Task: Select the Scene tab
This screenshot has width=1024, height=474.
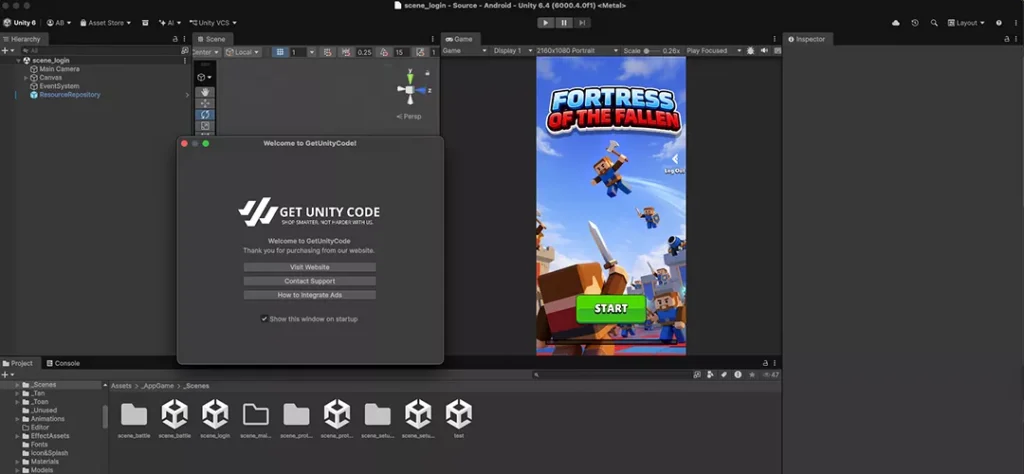Action: point(212,39)
